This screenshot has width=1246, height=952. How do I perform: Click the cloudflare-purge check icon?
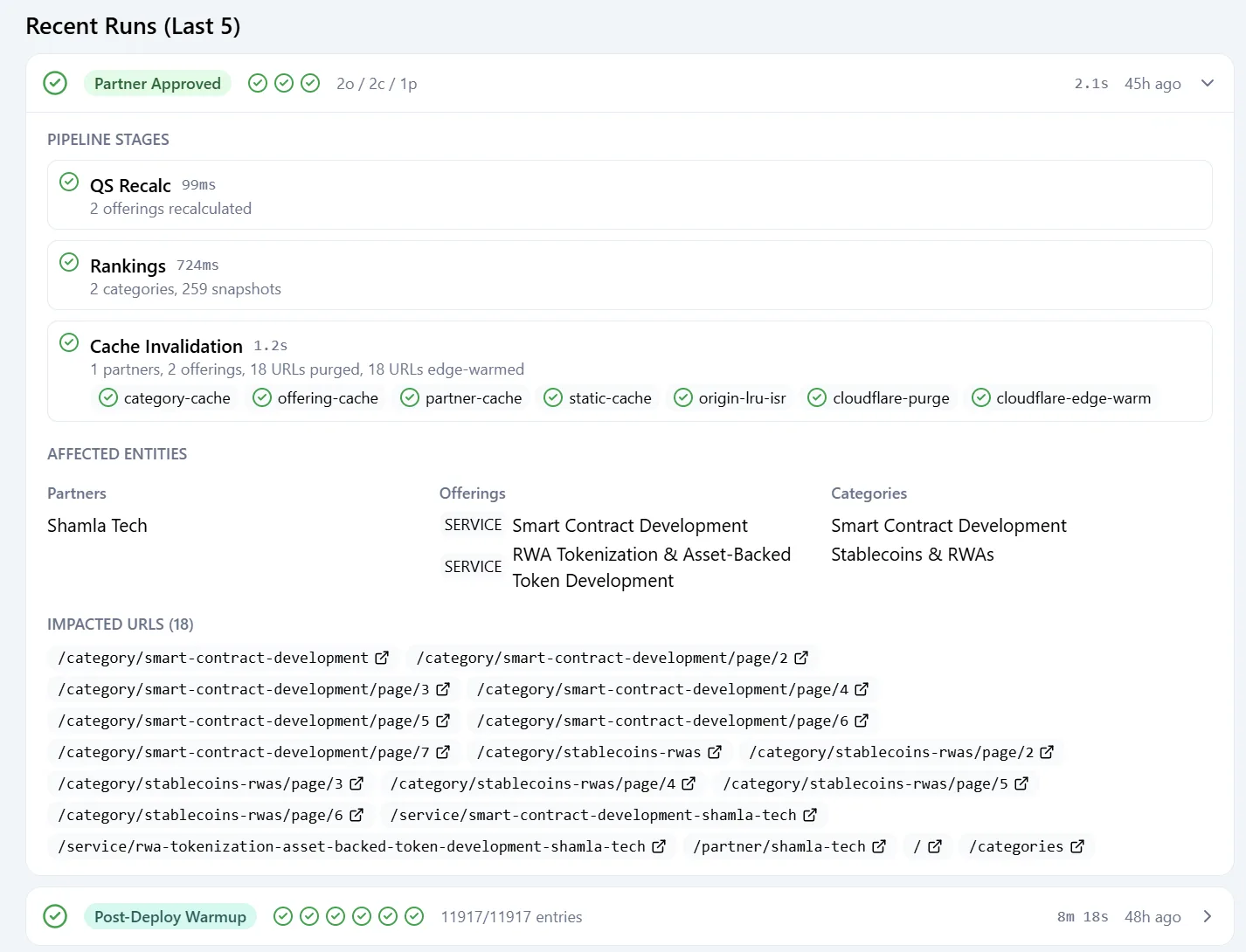coord(817,397)
